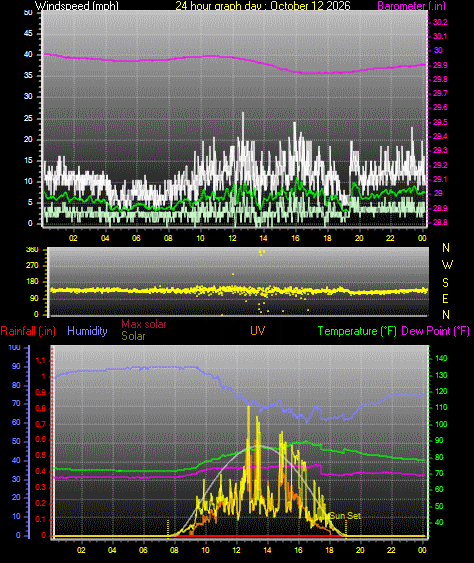Screen dimensions: 474x563
Task: Click windspeed scale value 25
Action: tap(28, 118)
